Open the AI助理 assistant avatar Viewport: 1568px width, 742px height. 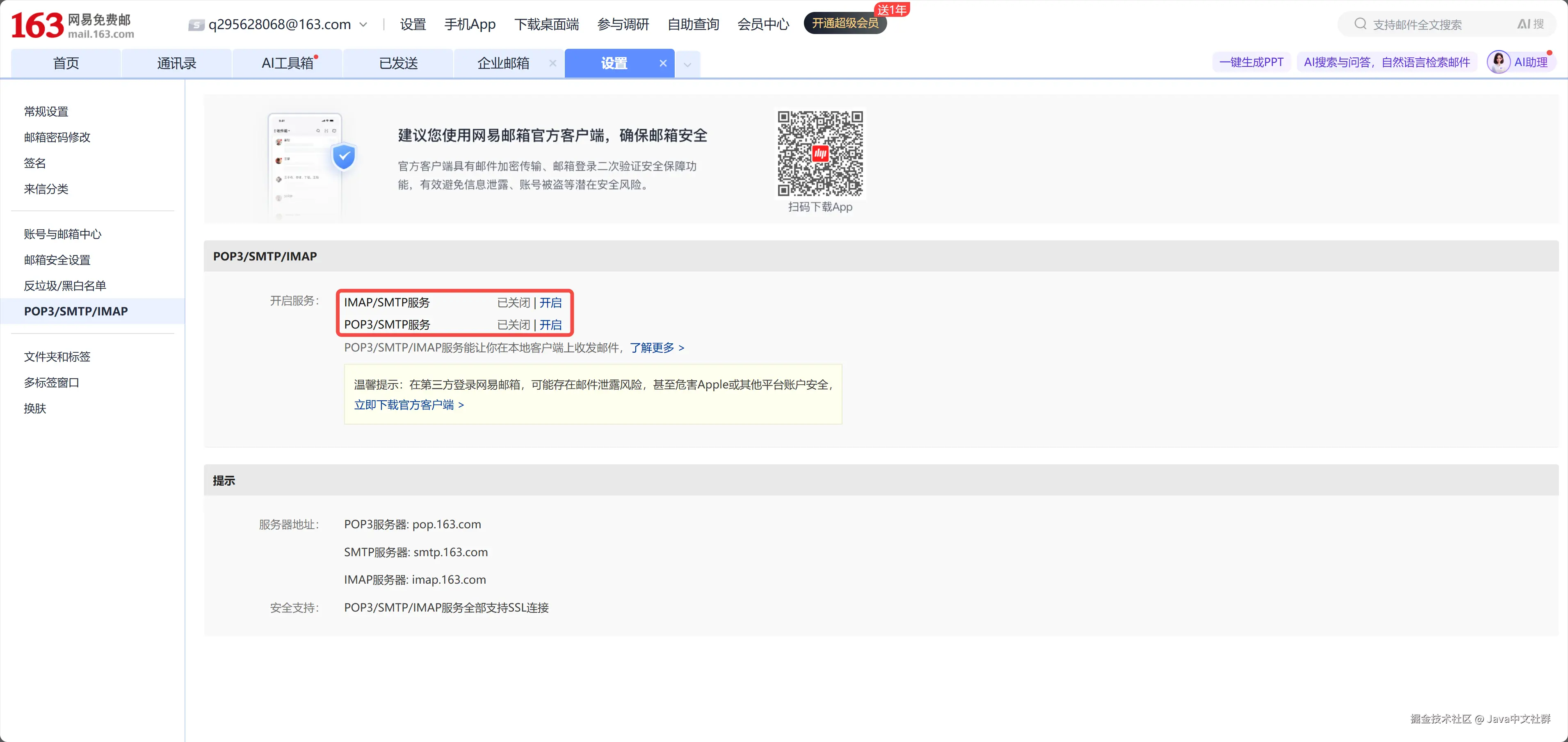(x=1498, y=62)
